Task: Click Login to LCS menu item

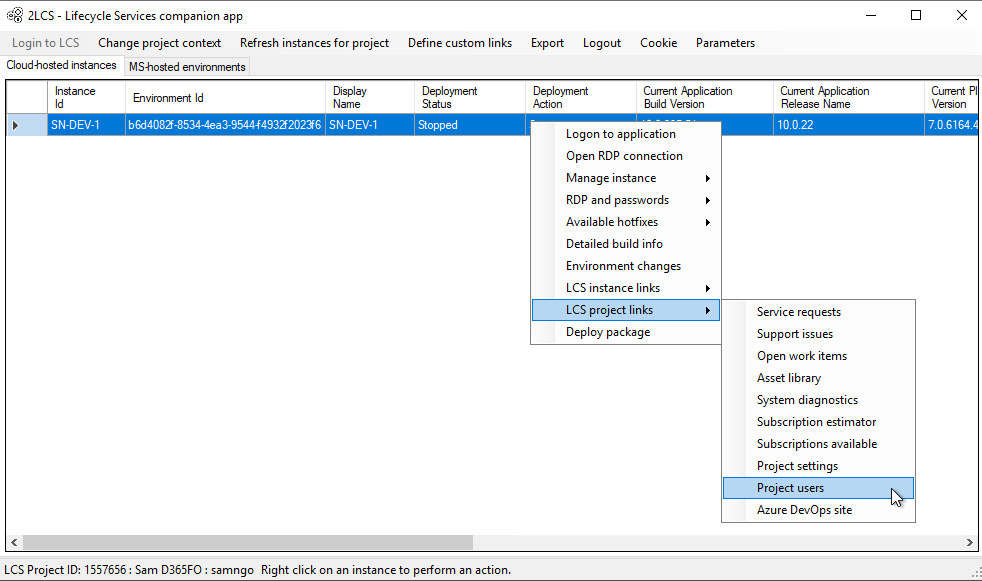Action: point(46,43)
